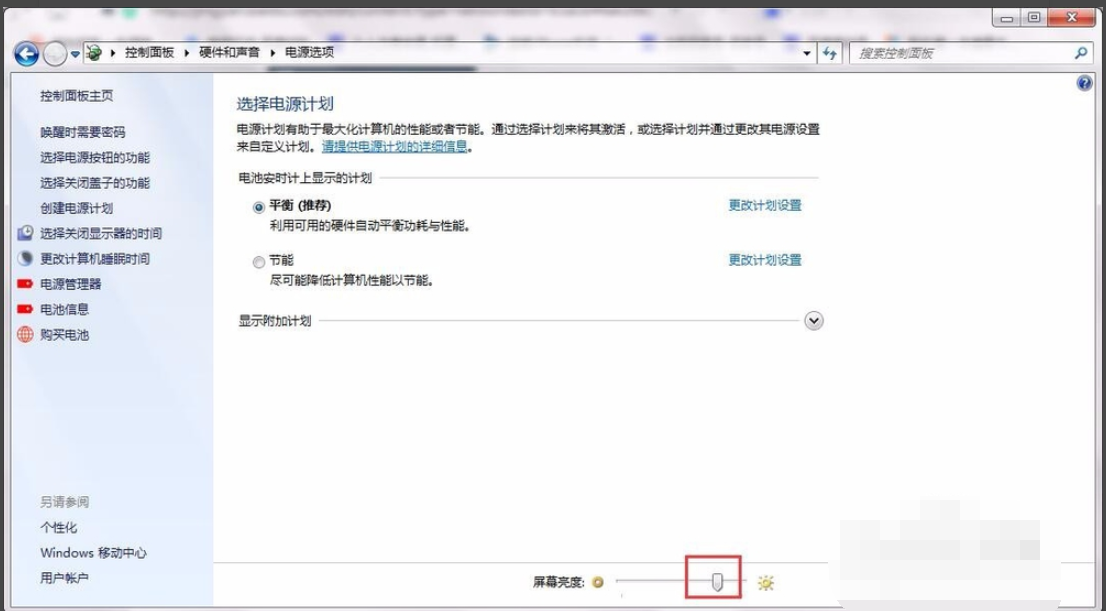Click the 另请参阅 label
This screenshot has width=1106, height=611.
coord(65,502)
